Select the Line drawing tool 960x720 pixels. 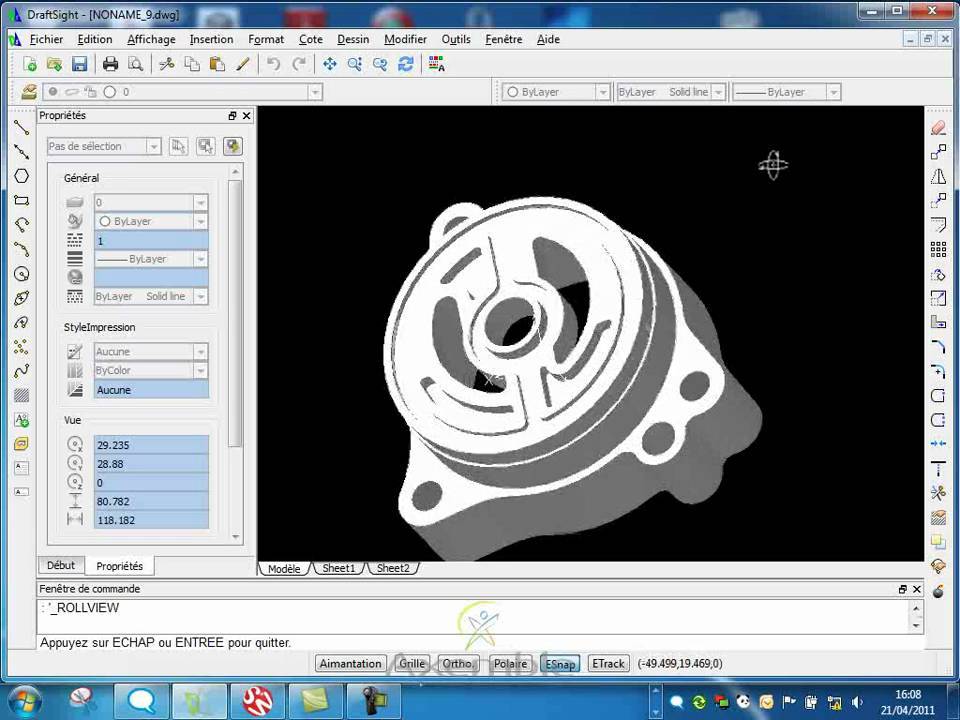click(x=21, y=128)
